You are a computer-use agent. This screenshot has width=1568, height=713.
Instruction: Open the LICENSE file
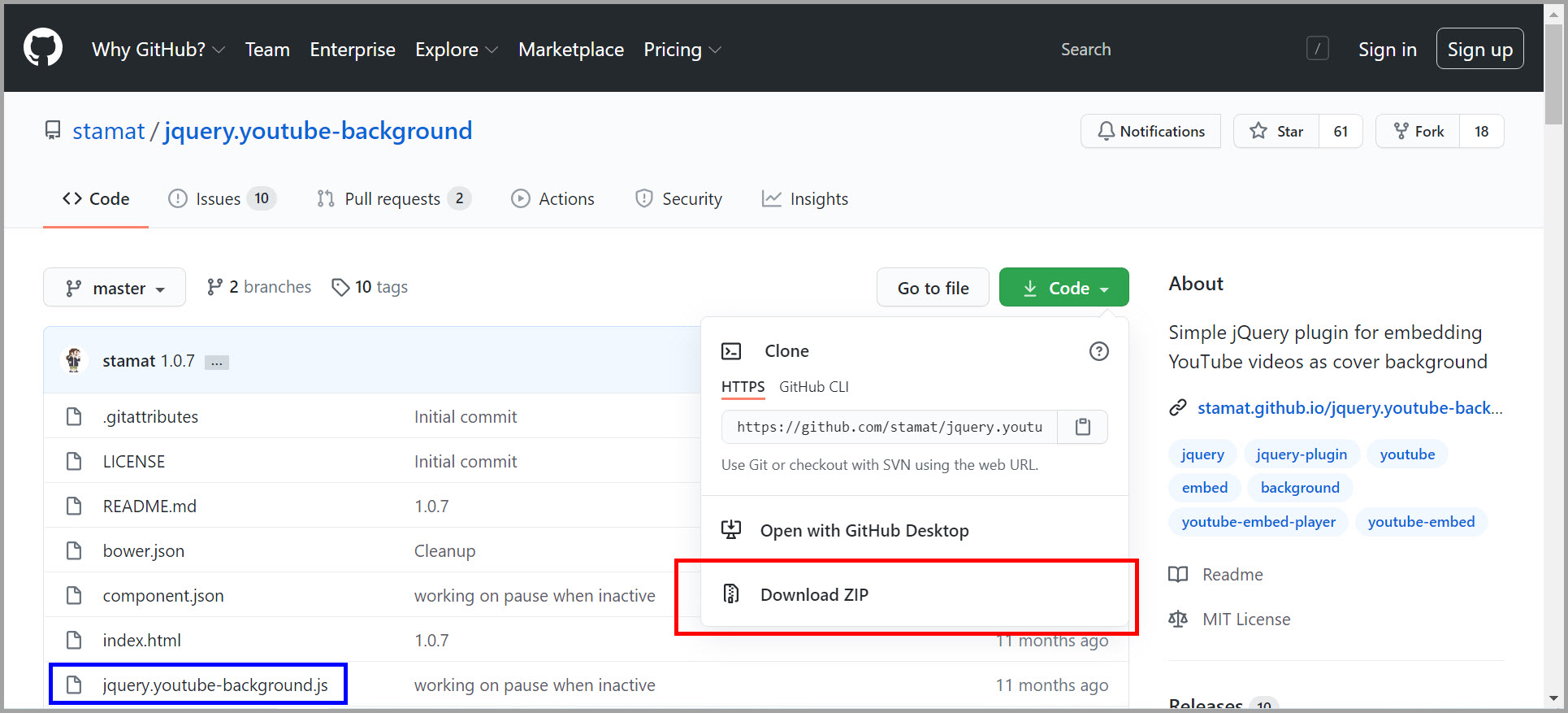(x=134, y=462)
